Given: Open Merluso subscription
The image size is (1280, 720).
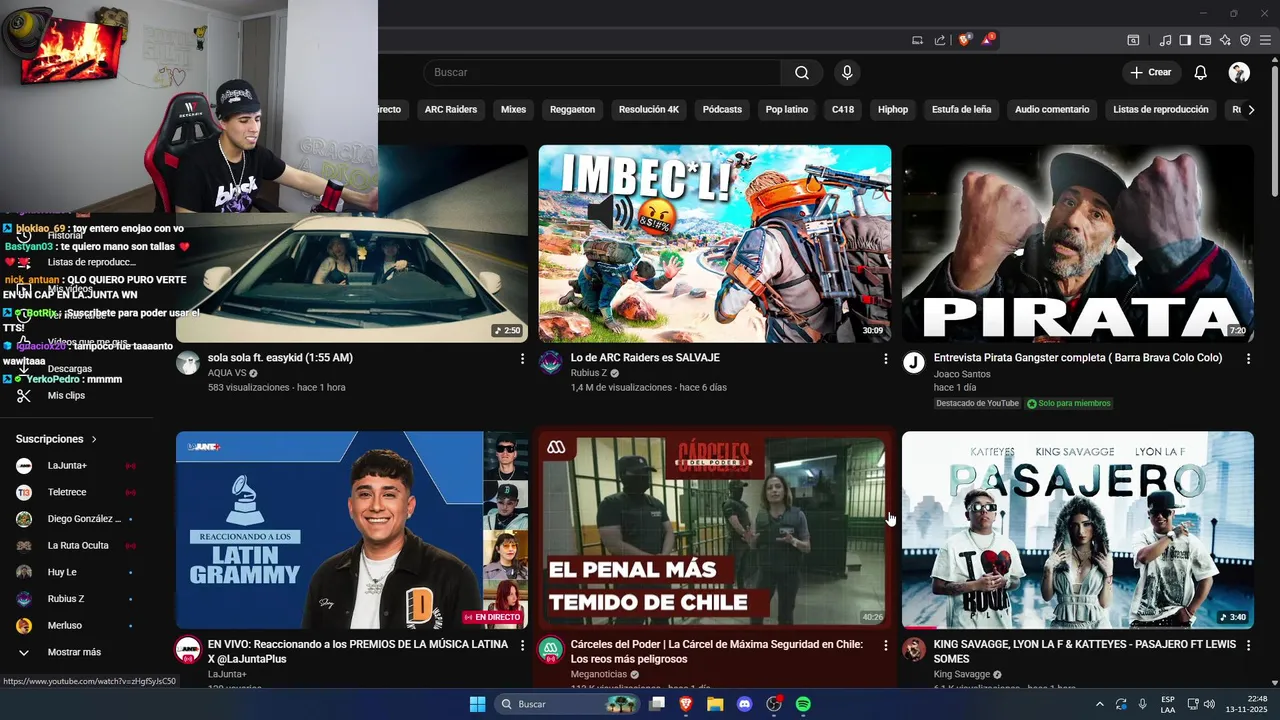Looking at the screenshot, I should point(76,626).
